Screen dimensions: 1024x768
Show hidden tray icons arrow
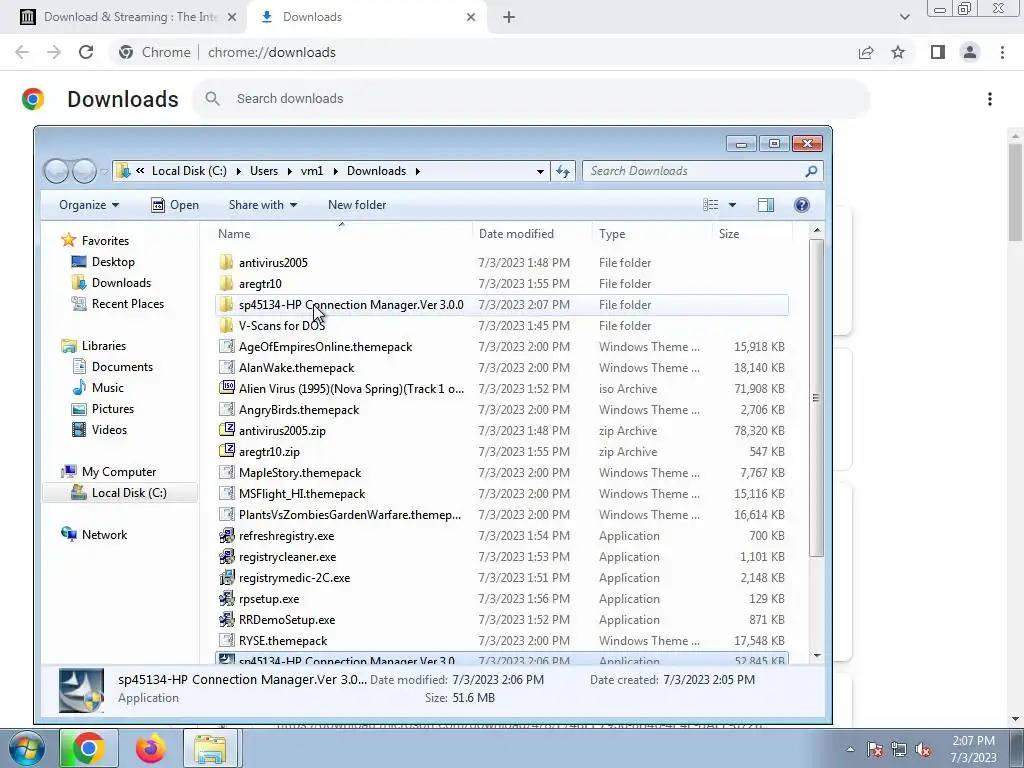tap(850, 750)
